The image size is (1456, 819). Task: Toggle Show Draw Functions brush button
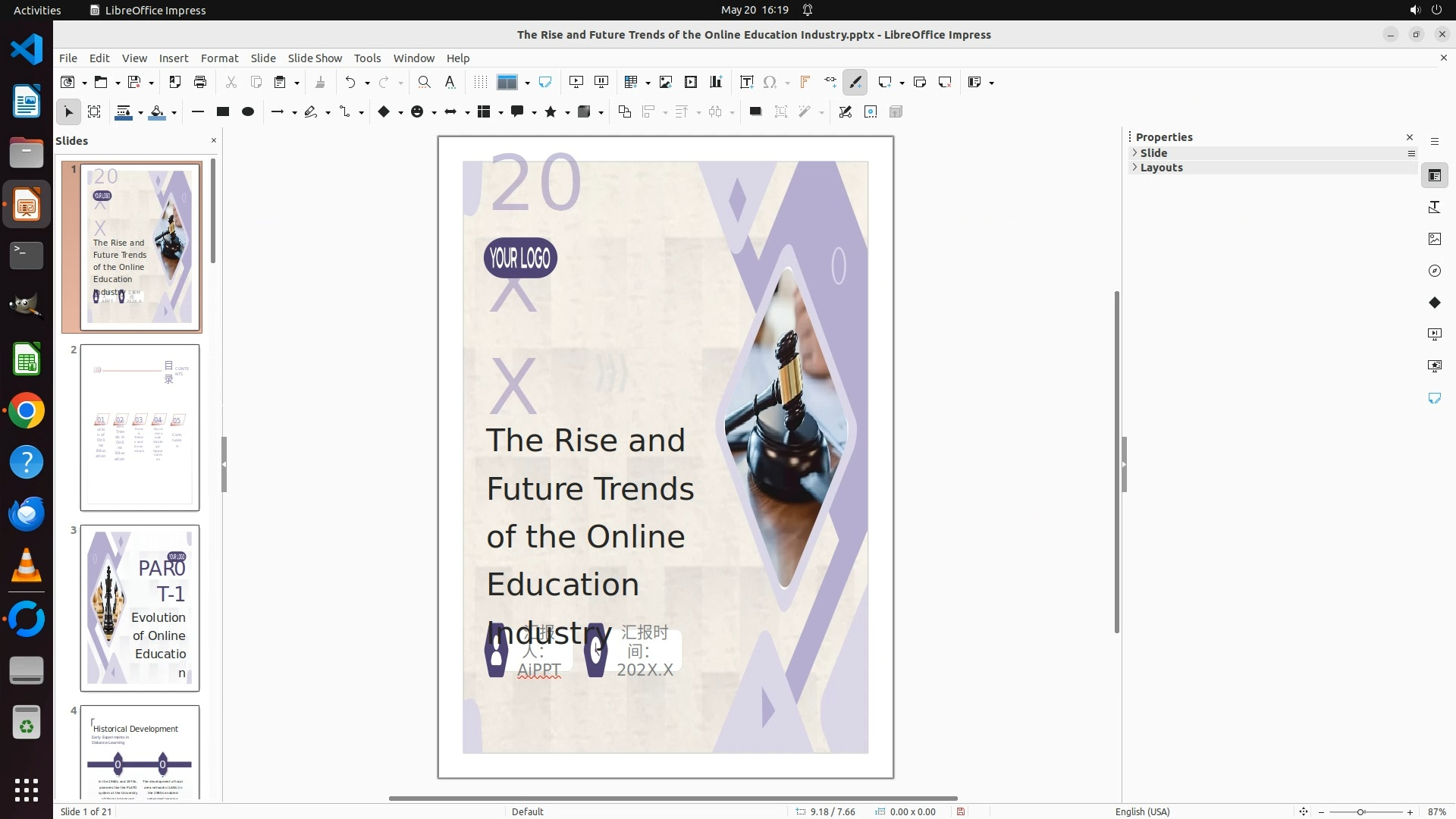tap(855, 82)
